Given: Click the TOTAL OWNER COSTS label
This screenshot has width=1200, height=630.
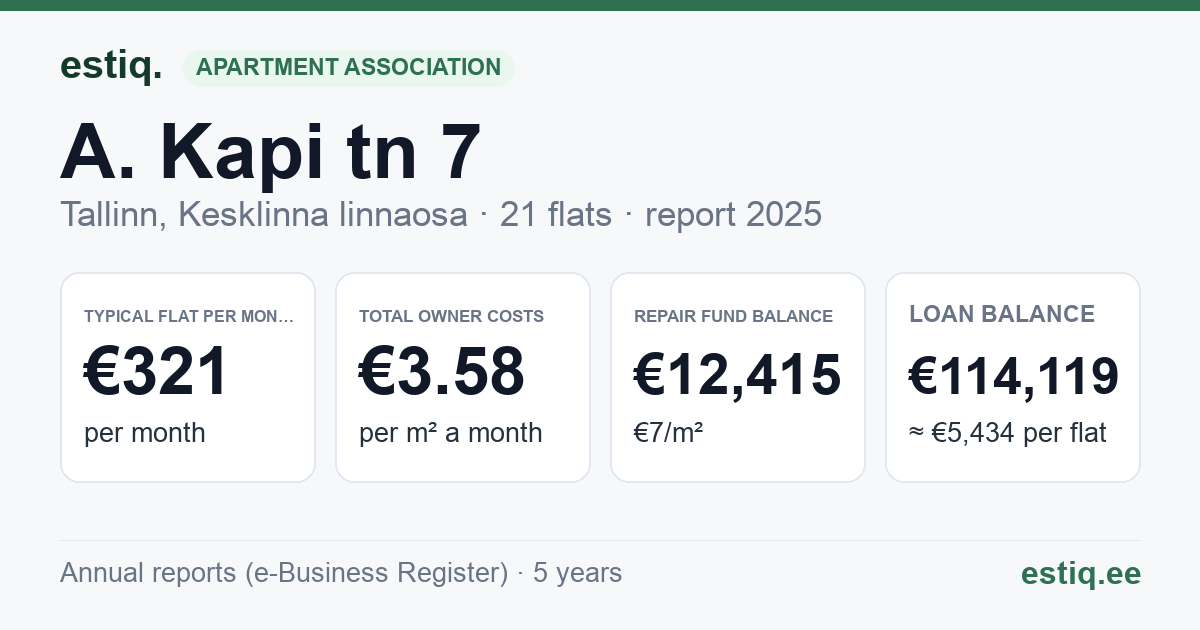Looking at the screenshot, I should tap(451, 316).
